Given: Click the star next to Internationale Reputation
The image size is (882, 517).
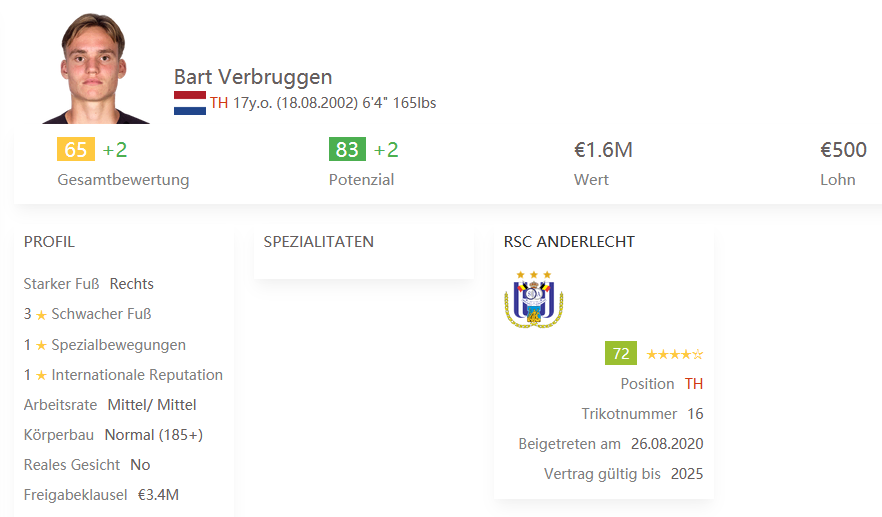Looking at the screenshot, I should coord(41,375).
